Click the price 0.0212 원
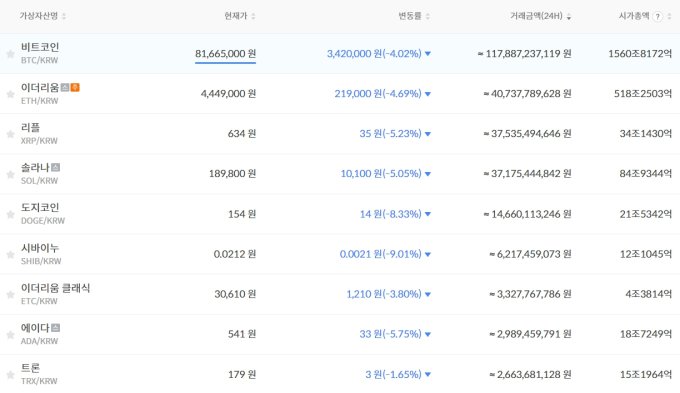Screen dimensions: 680x393 coord(235,254)
